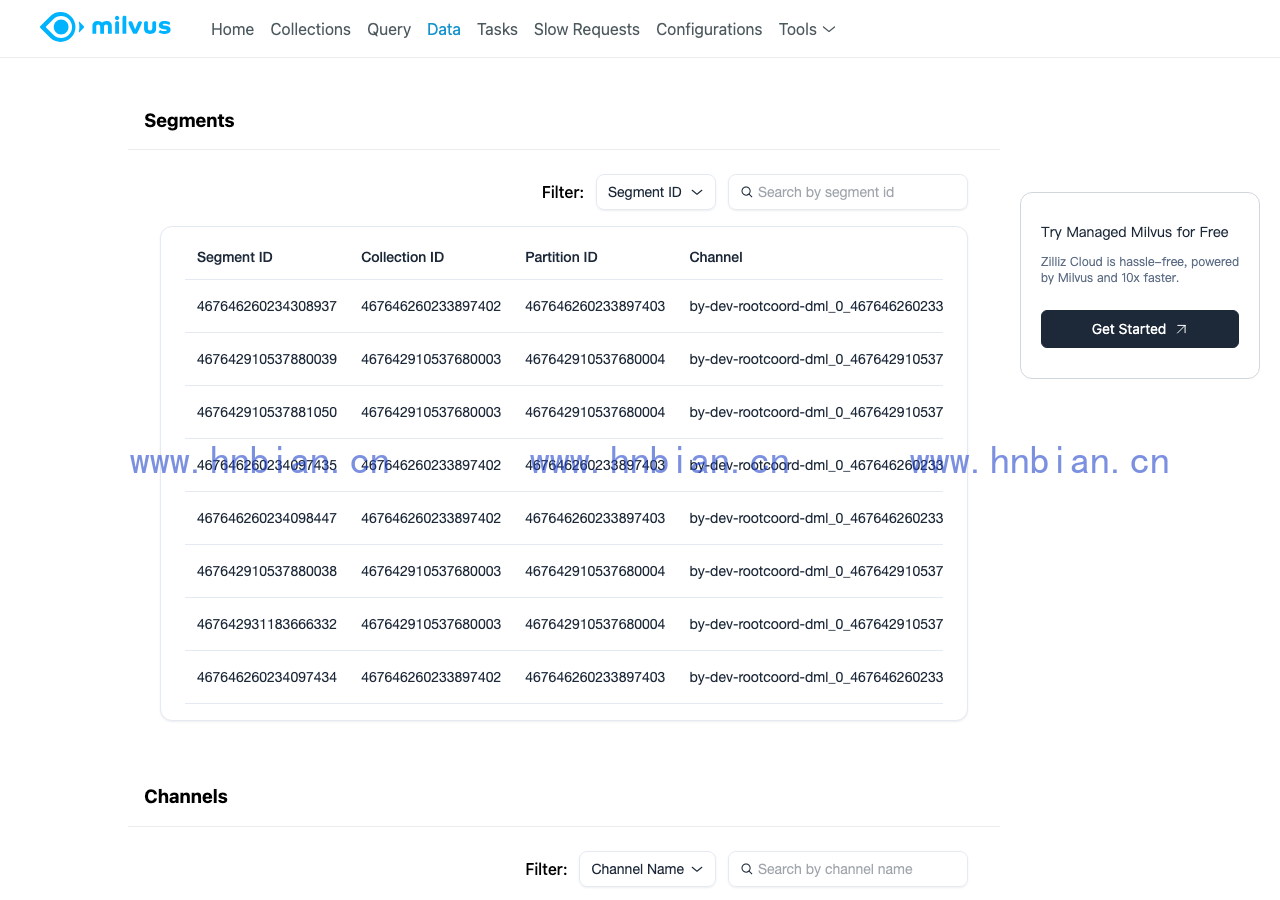
Task: Click partition ID in row 467642910537880038
Action: point(595,571)
